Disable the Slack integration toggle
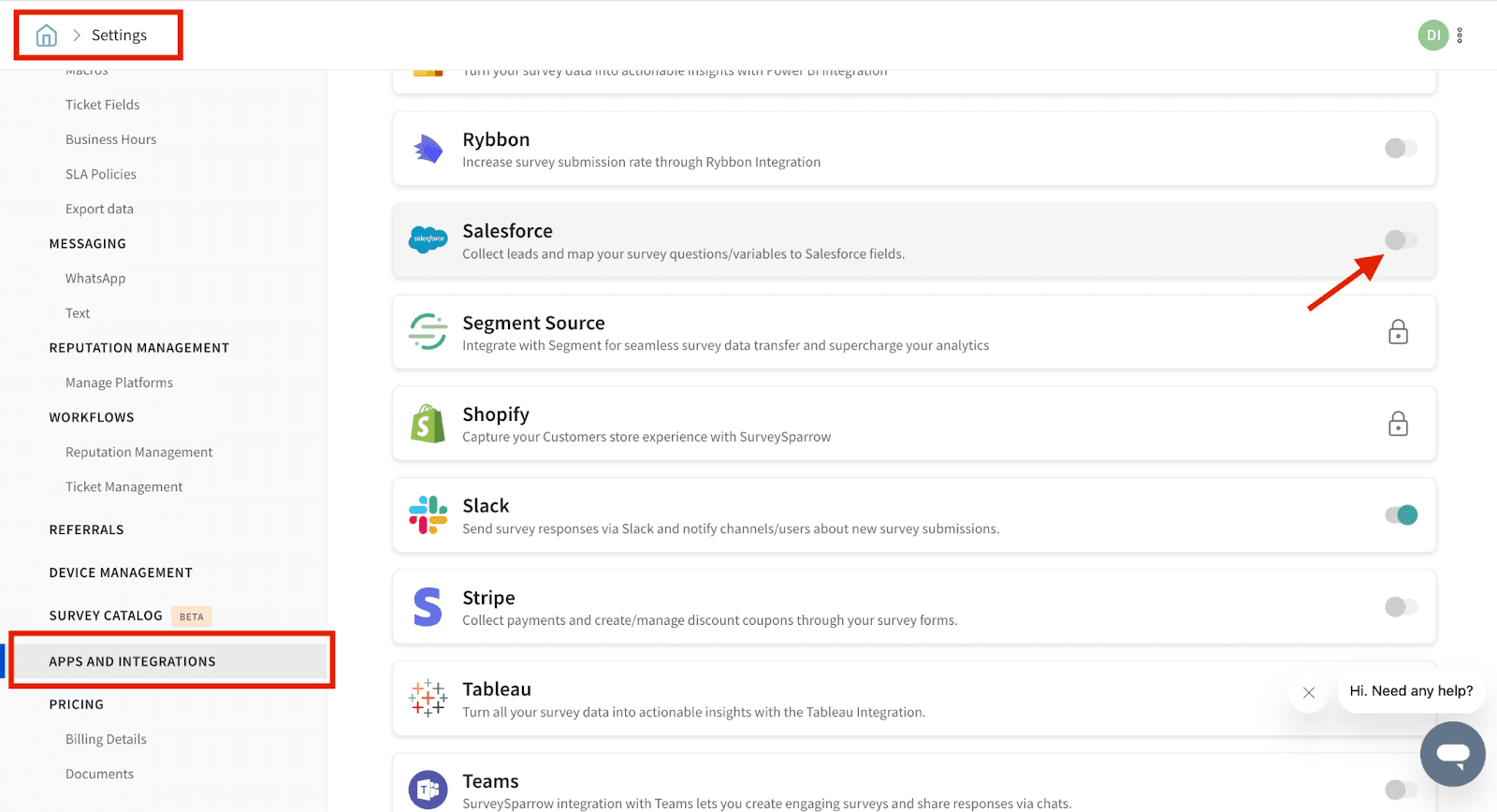The height and width of the screenshot is (812, 1497). [1401, 515]
